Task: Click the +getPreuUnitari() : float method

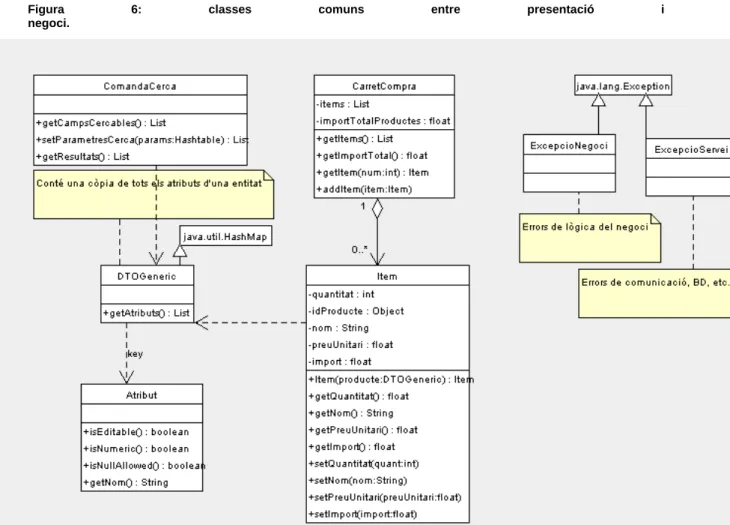Action: coord(363,430)
